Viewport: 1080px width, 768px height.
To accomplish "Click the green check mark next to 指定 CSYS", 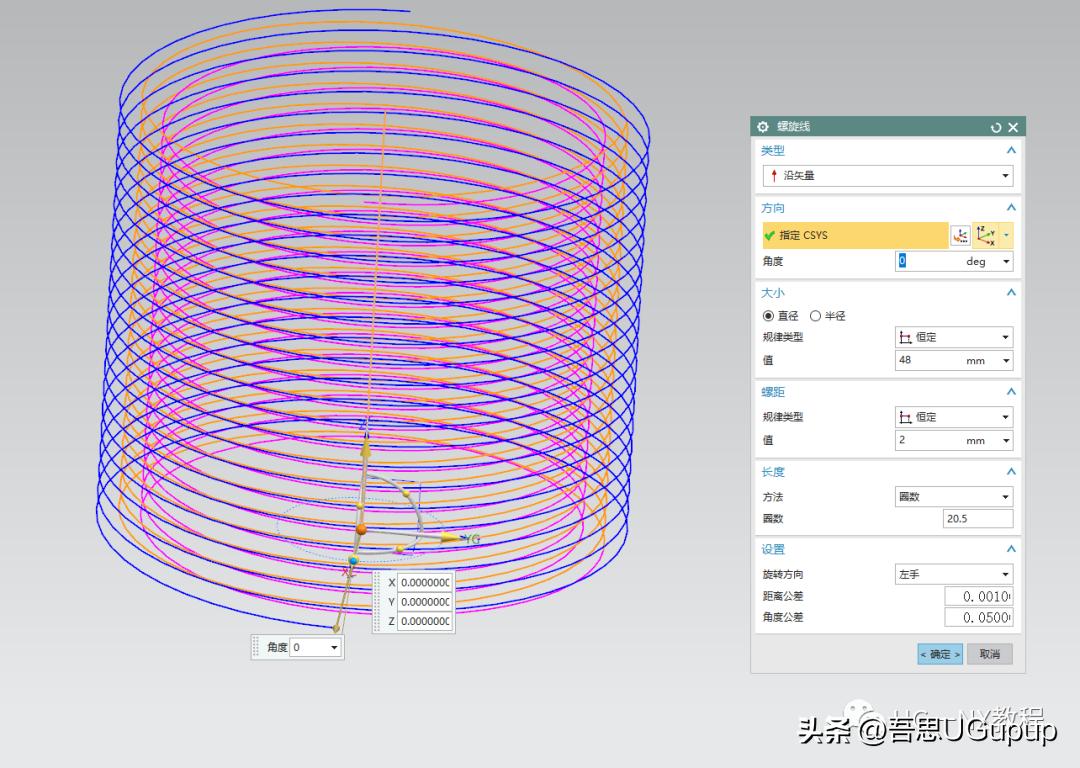I will [769, 235].
